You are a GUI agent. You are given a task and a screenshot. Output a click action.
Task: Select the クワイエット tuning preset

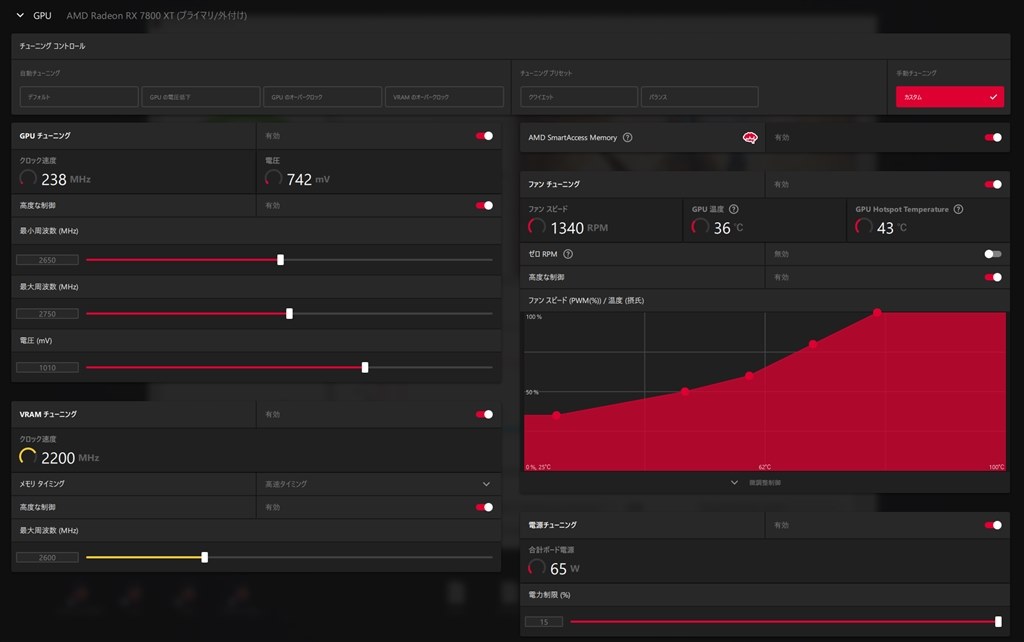pyautogui.click(x=579, y=97)
